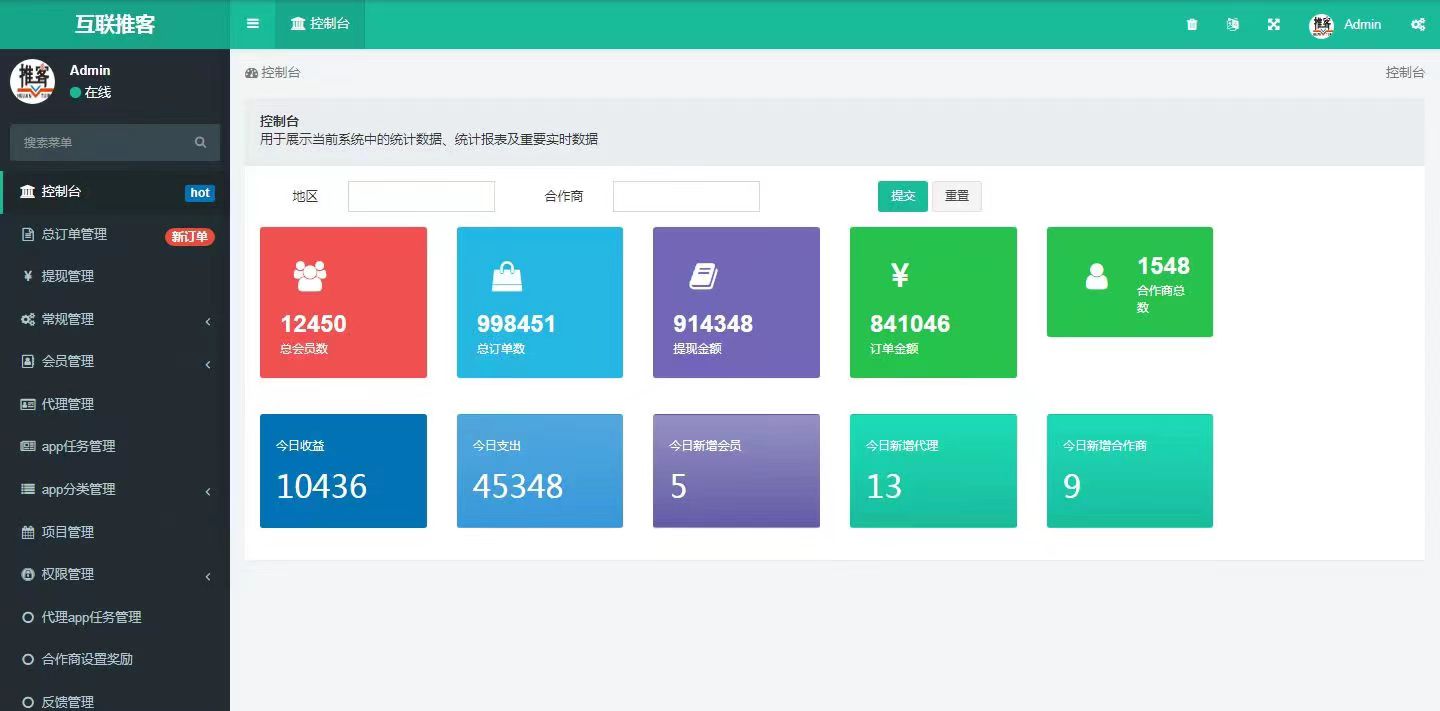Expand the 会员管理 sidebar menu
Viewport: 1440px width, 711px height.
115,362
